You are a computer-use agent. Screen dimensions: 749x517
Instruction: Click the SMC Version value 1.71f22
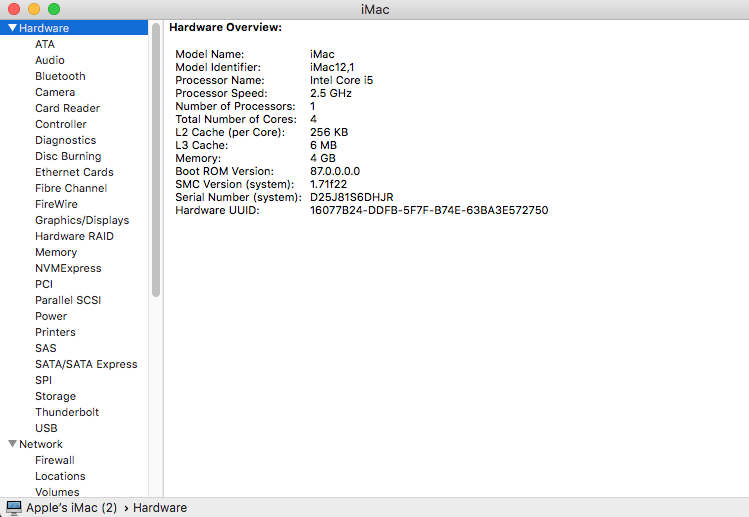[x=328, y=184]
